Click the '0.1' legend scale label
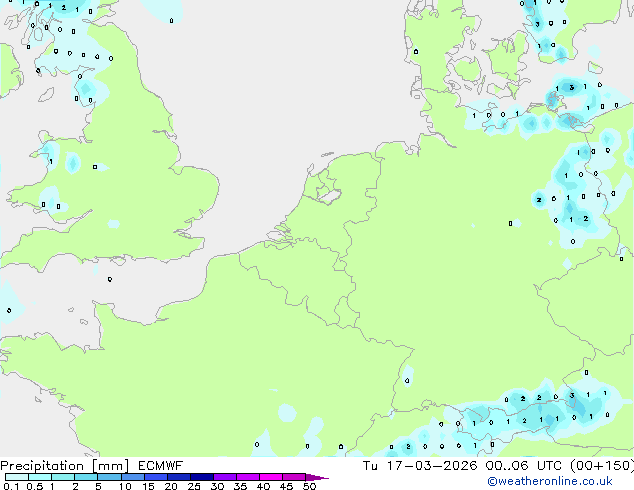Viewport: 634px width, 490px height. click(x=11, y=486)
